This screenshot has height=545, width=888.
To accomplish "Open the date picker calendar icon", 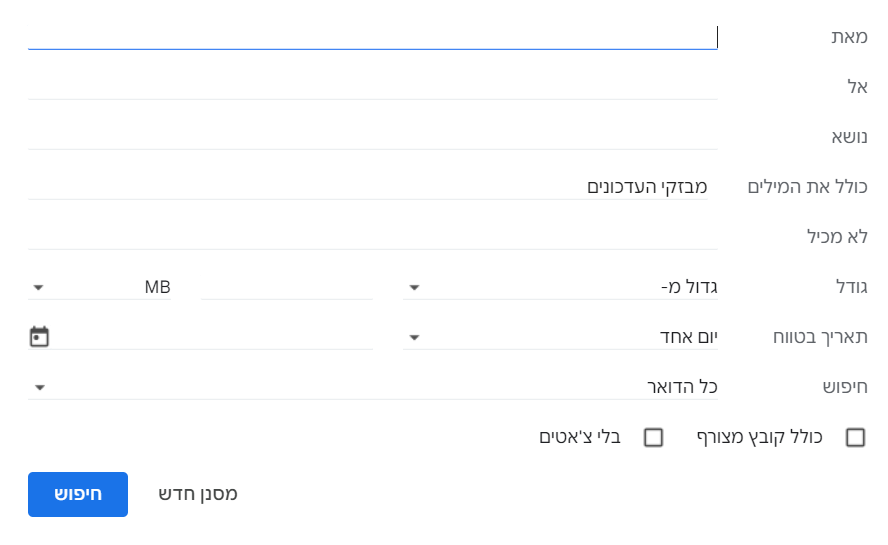I will (x=39, y=337).
